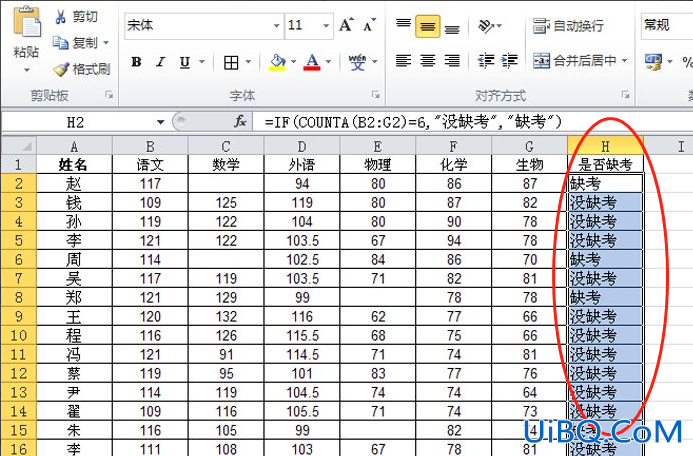693x456 pixels.
Task: Click the 姓名 header cell
Action: 74,164
